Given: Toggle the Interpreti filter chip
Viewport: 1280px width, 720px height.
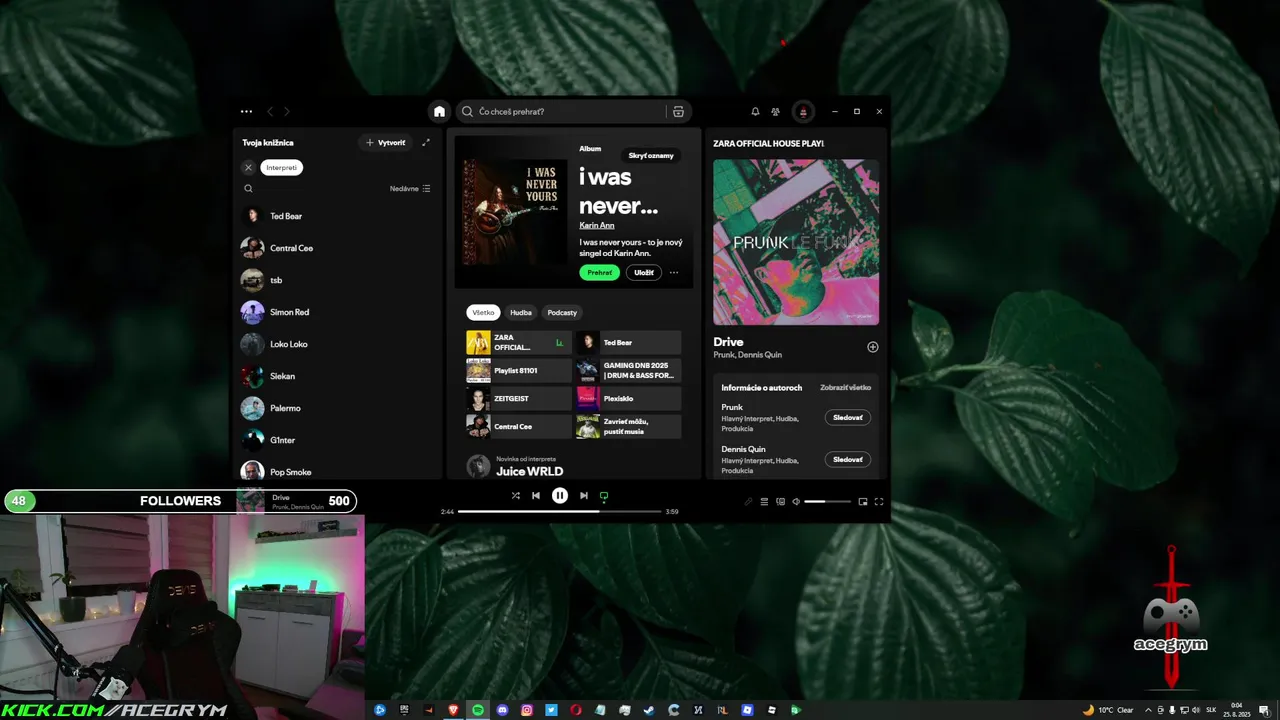Looking at the screenshot, I should (x=281, y=168).
